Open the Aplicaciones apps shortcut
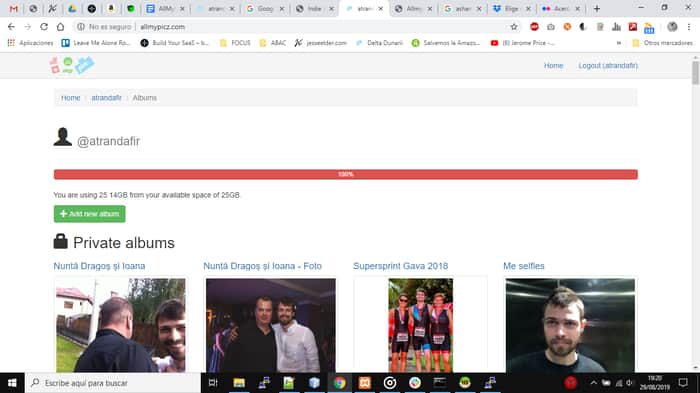Viewport: 700px width, 393px height. point(30,43)
